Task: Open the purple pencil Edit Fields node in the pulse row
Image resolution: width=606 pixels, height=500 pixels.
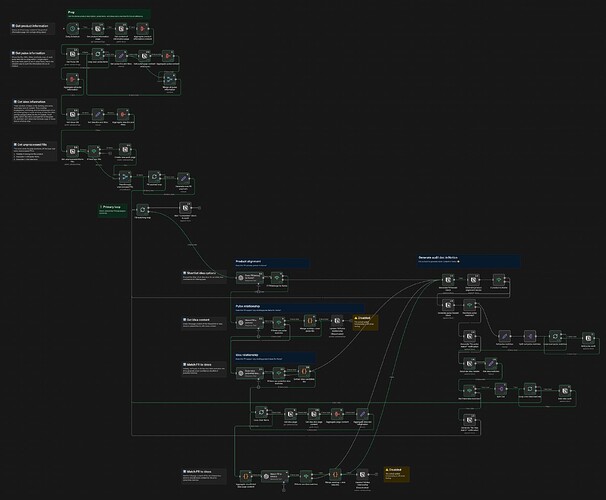Action: [121, 56]
